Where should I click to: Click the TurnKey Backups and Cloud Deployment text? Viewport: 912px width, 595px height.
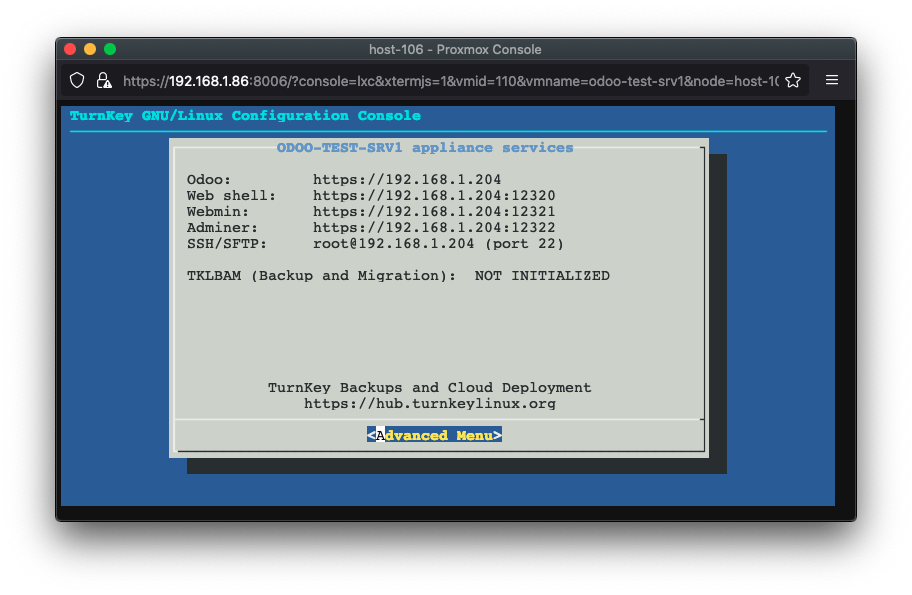[429, 387]
